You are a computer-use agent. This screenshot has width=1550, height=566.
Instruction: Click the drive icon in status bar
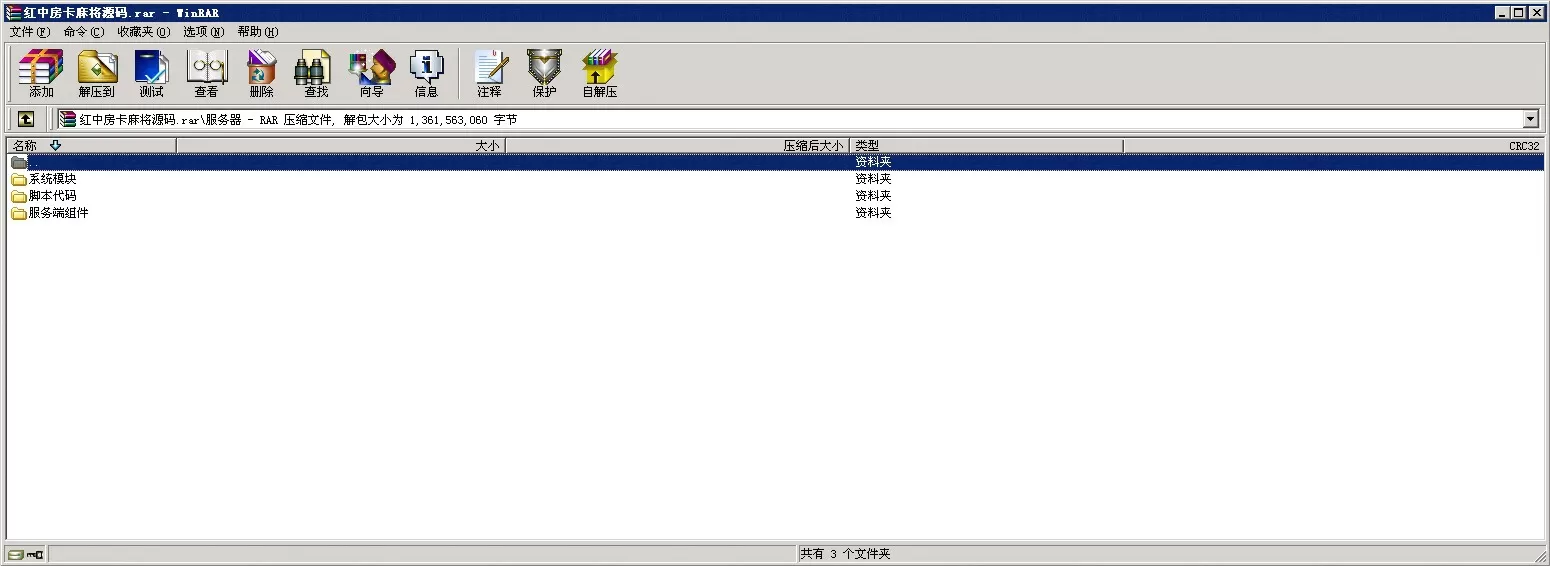tap(15, 554)
